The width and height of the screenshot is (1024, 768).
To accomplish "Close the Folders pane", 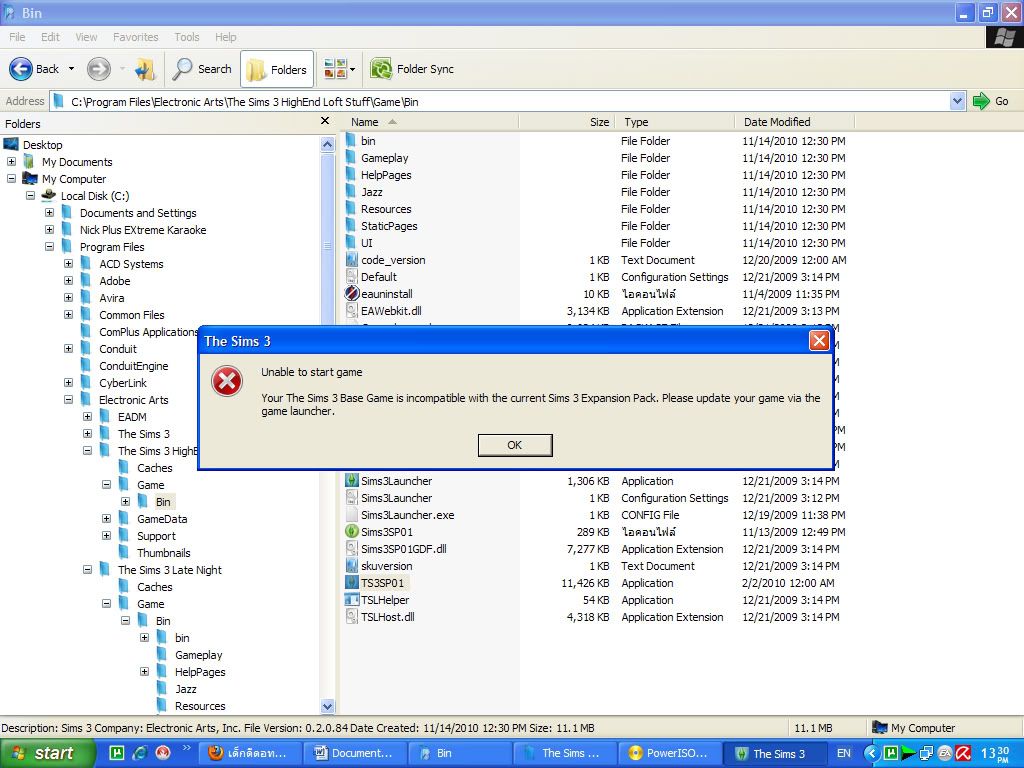I will [325, 121].
